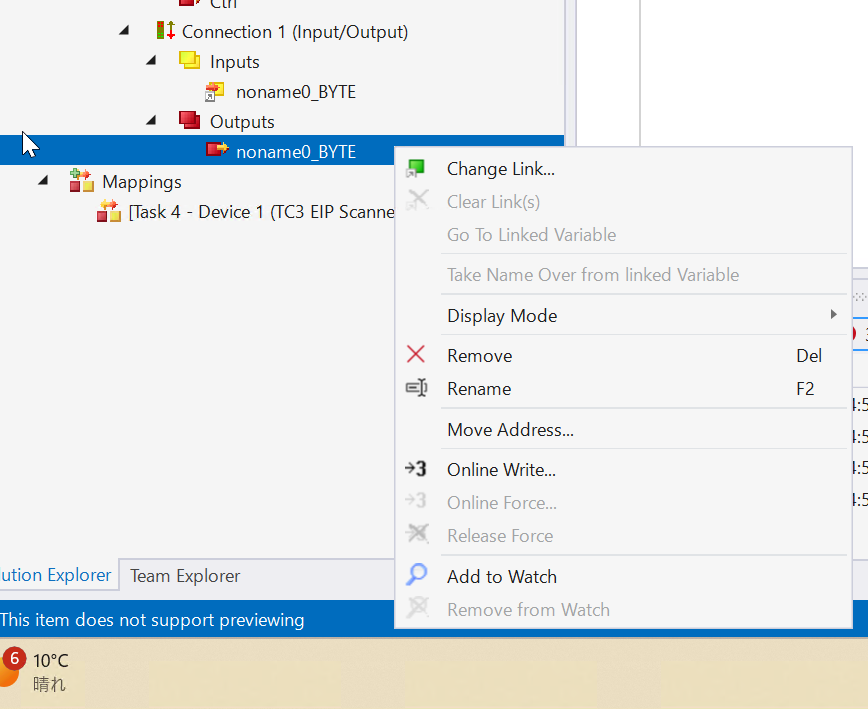Select noname0_BYTE under Inputs
The width and height of the screenshot is (868, 709).
coord(295,92)
